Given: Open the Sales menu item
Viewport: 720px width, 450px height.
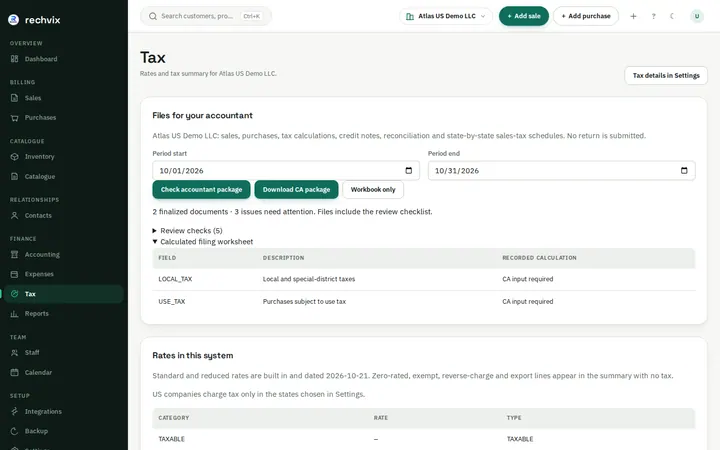Looking at the screenshot, I should coord(62,98).
